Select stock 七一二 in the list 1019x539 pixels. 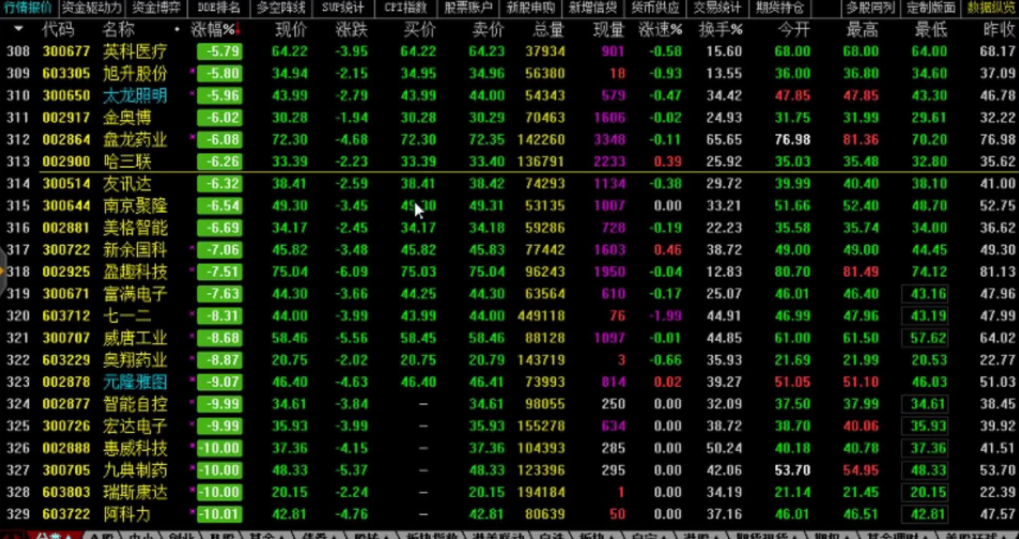click(x=127, y=316)
